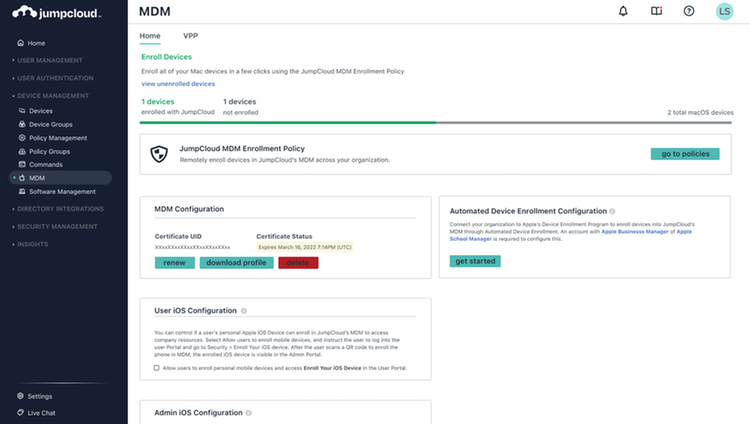
Task: Click the '2 total macOS devices' text
Action: click(700, 112)
